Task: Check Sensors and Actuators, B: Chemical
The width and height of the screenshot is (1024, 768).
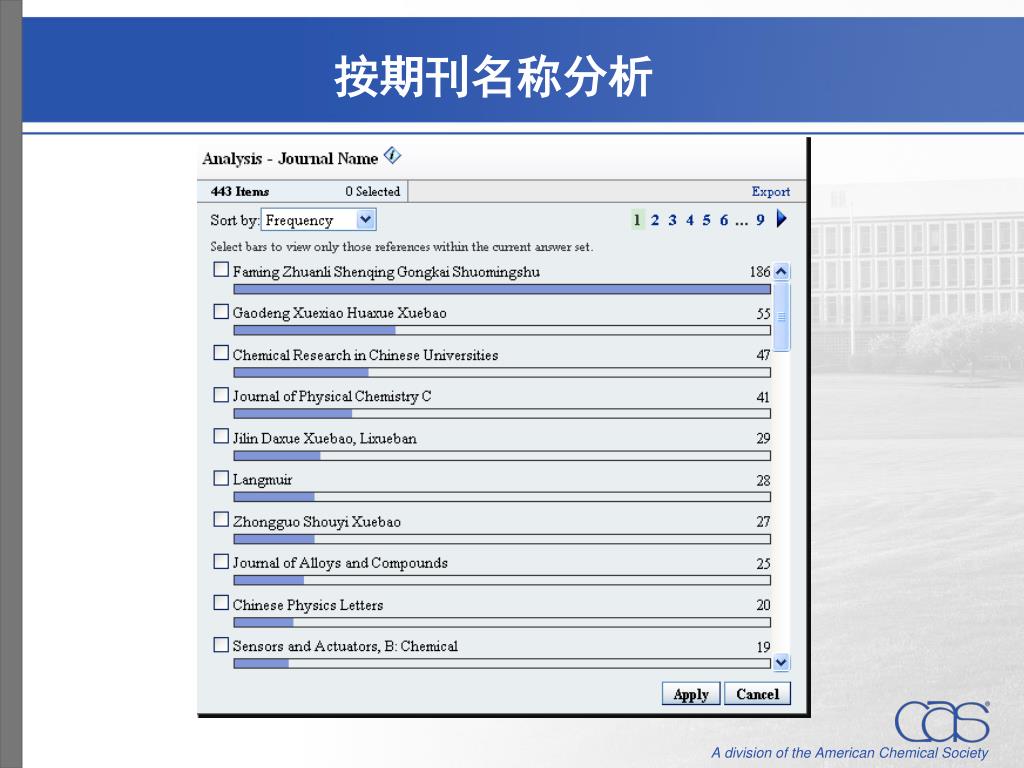Action: 221,645
